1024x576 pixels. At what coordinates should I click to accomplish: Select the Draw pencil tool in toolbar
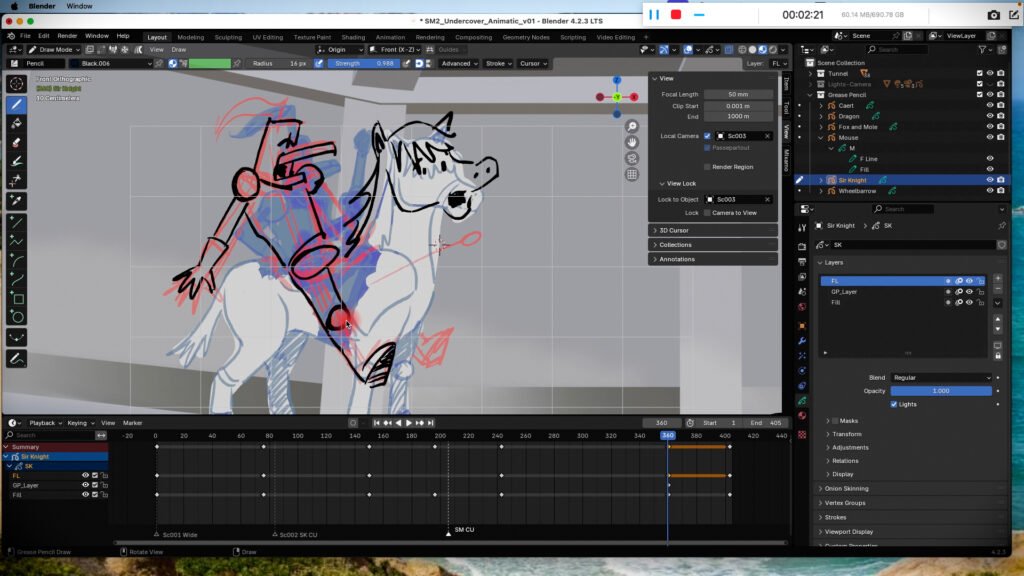[x=17, y=104]
